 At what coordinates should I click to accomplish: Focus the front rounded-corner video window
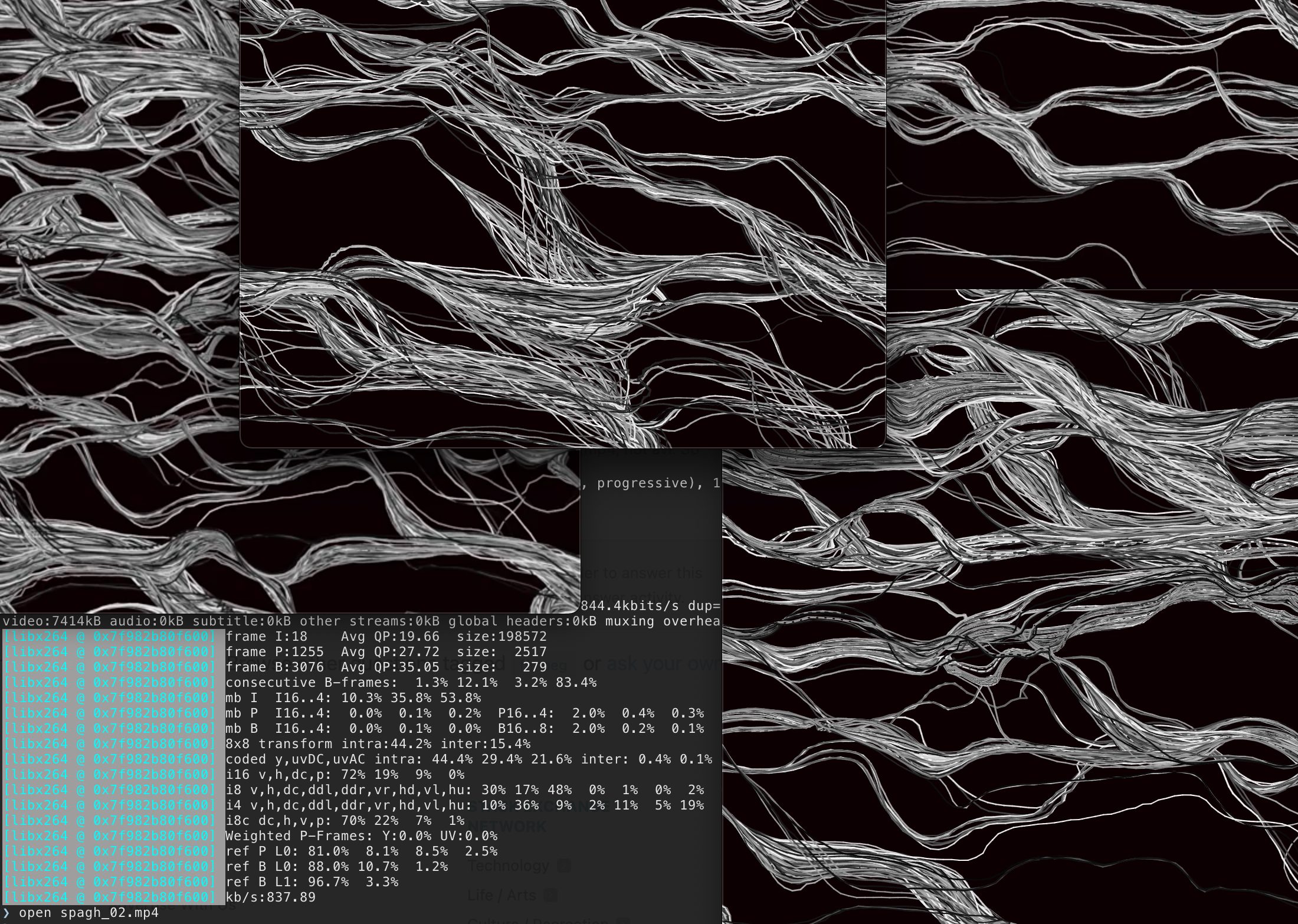[563, 224]
